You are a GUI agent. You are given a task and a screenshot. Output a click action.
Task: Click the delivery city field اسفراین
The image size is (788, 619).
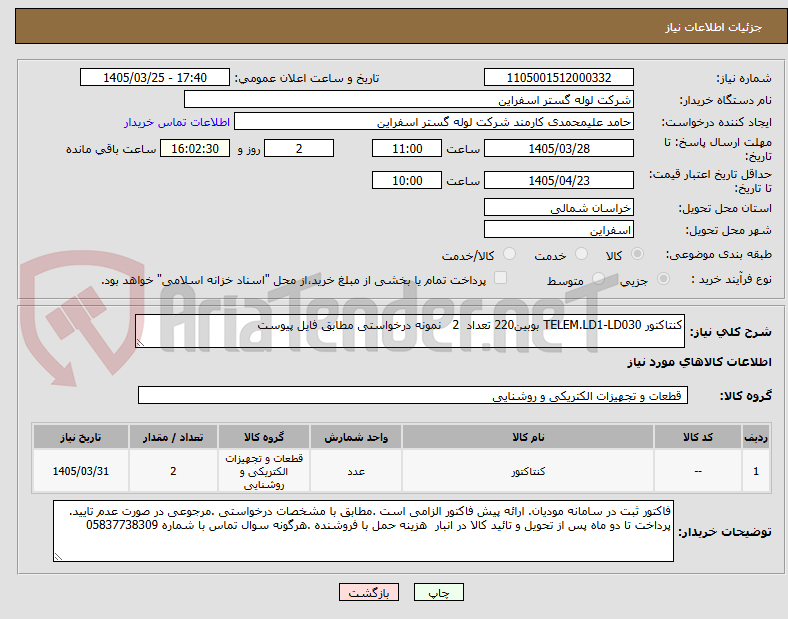click(x=559, y=230)
